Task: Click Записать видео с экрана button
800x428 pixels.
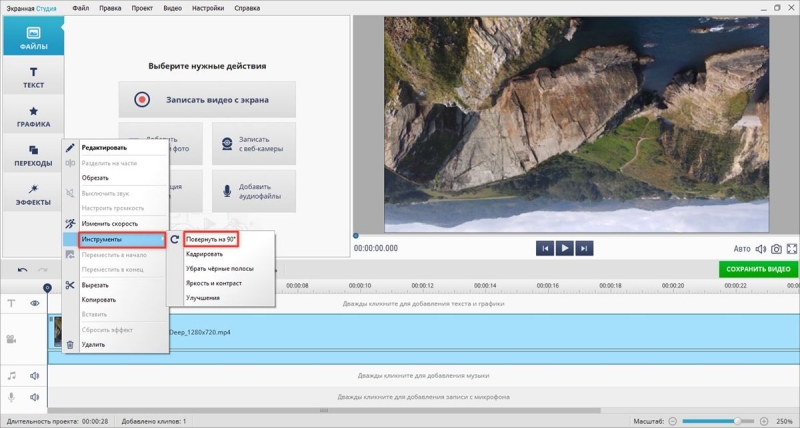Action: [207, 99]
